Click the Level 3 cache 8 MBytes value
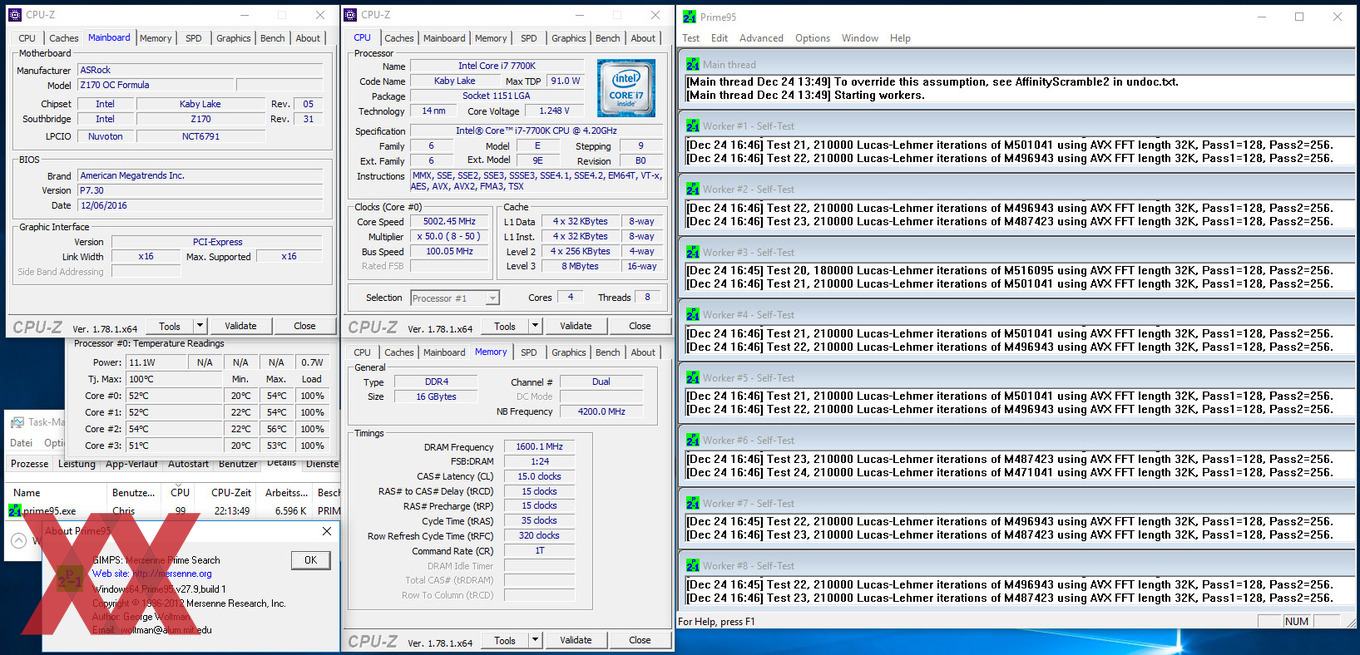The width and height of the screenshot is (1360, 655). click(580, 266)
